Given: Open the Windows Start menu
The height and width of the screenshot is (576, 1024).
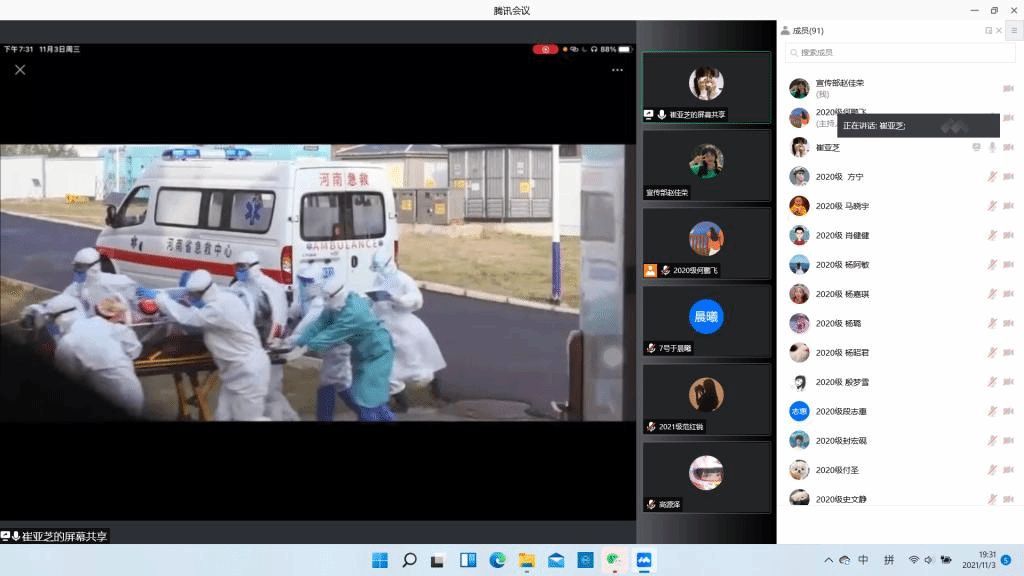Looking at the screenshot, I should 380,560.
